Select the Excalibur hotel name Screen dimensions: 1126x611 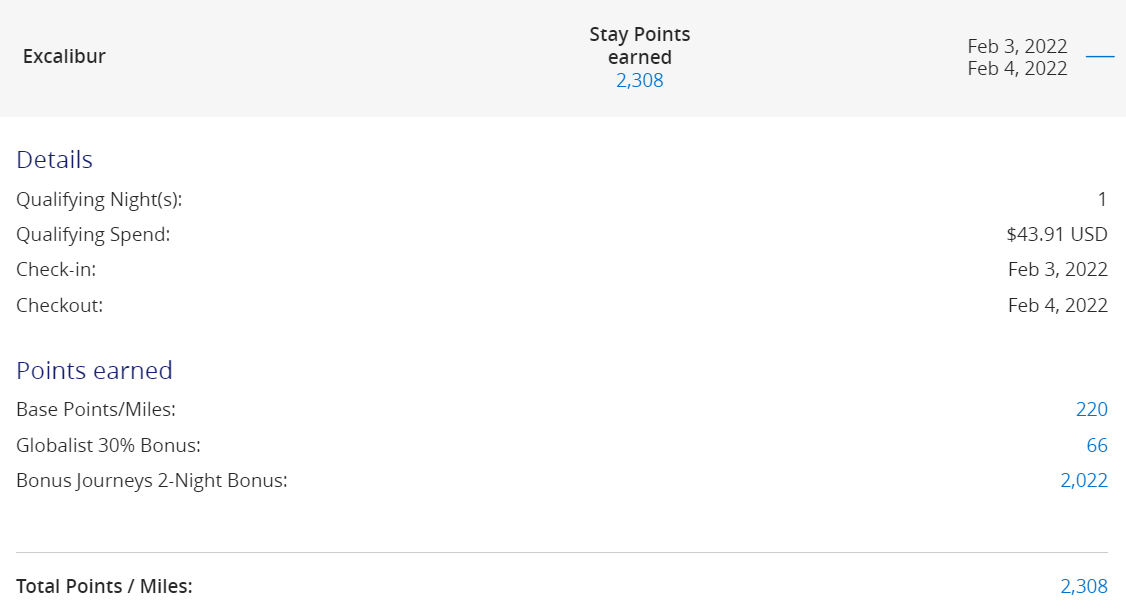[x=63, y=56]
